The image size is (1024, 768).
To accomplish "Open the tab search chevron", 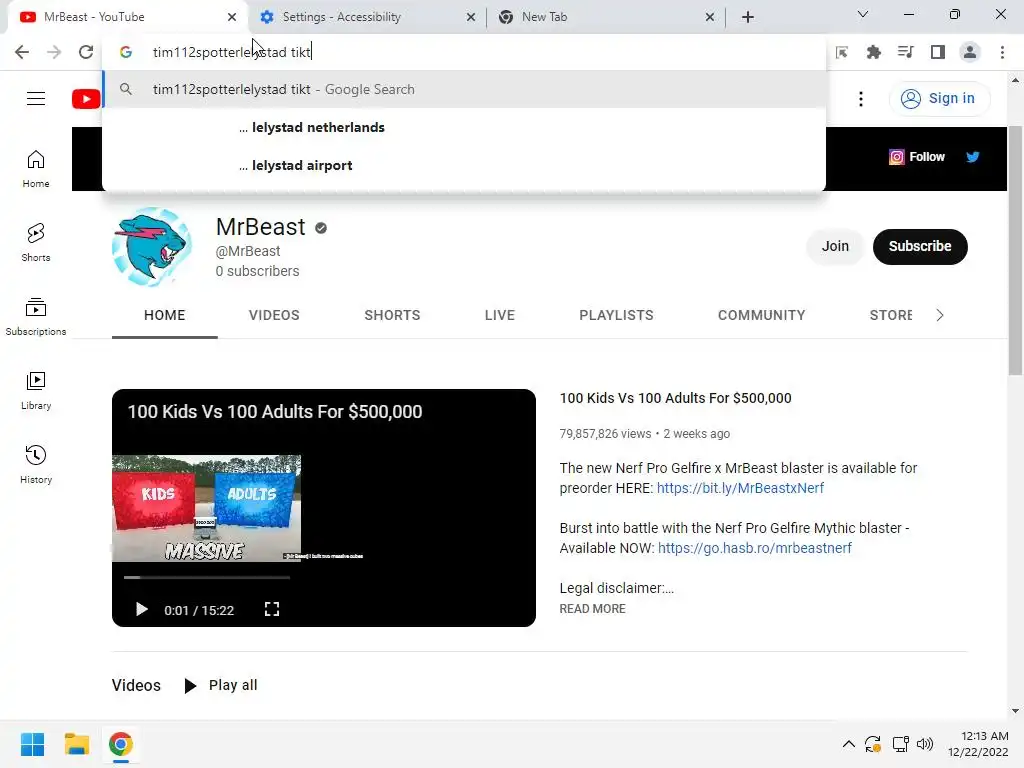I will (x=863, y=14).
